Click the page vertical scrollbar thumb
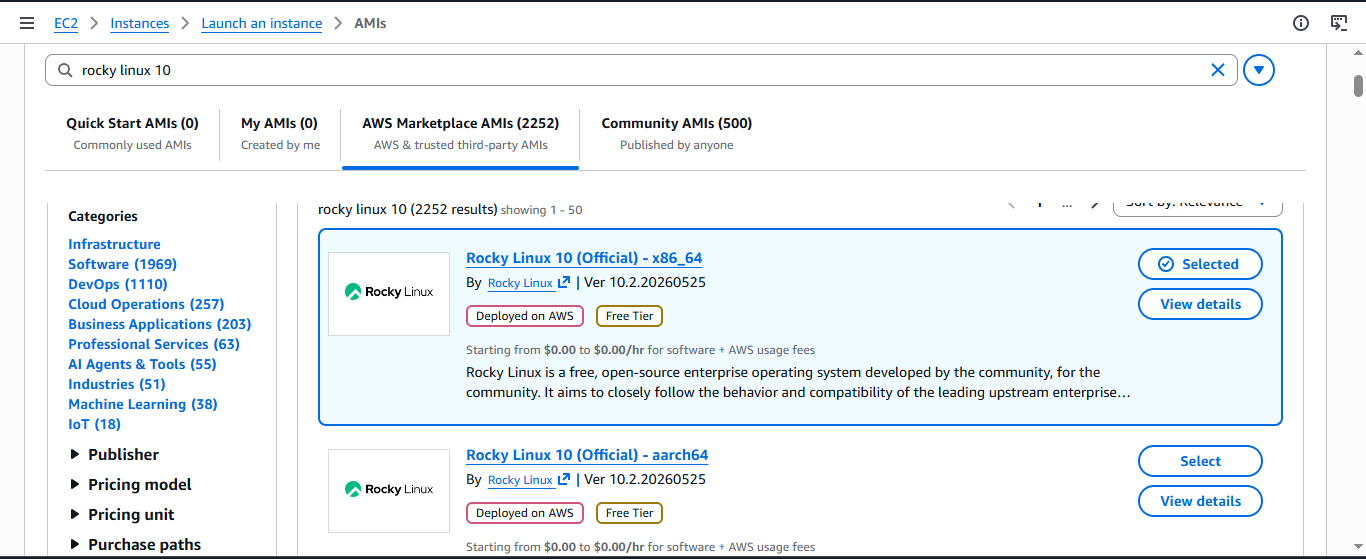This screenshot has width=1366, height=559. (1358, 86)
